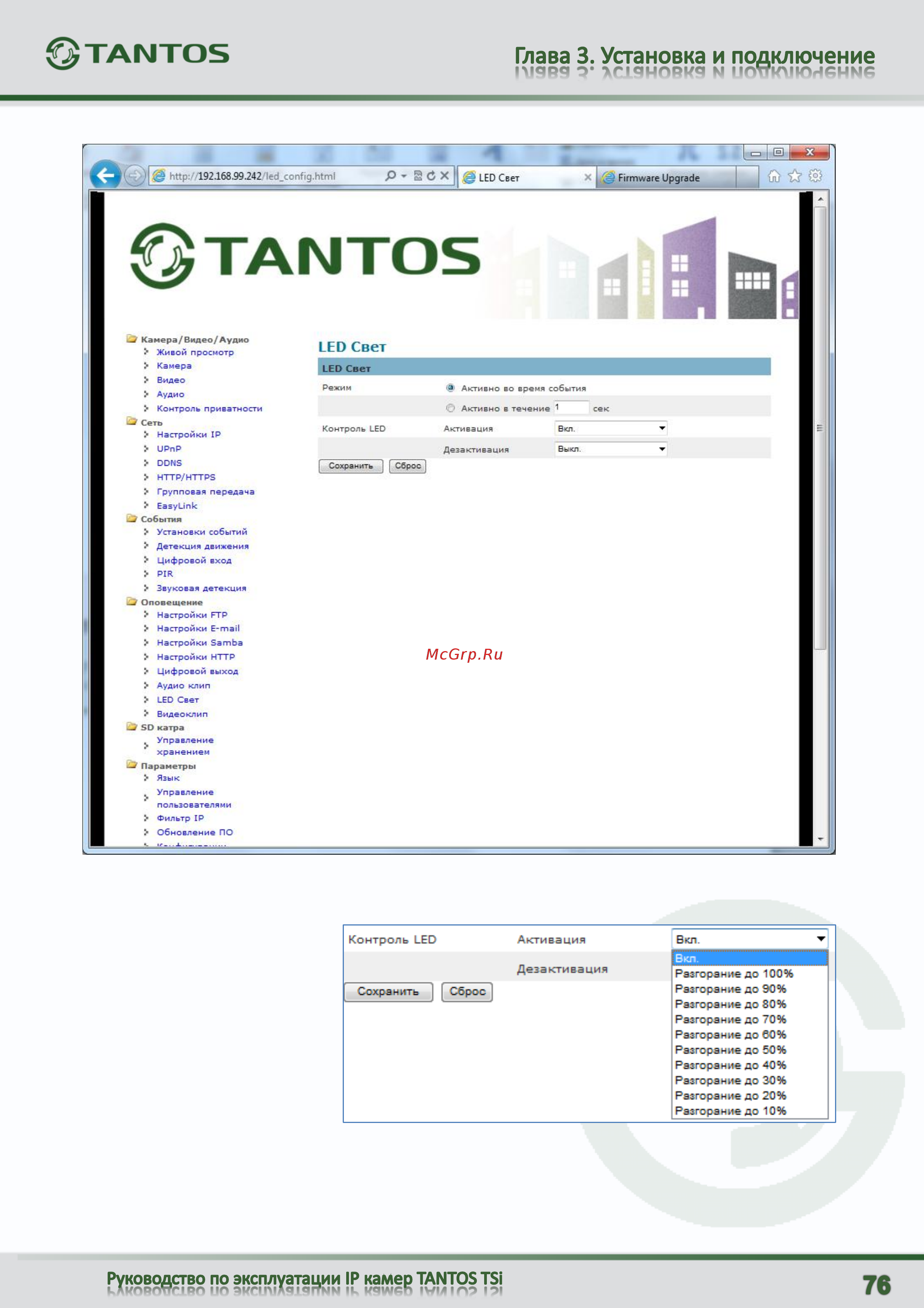The height and width of the screenshot is (1308, 924).
Task: Open Звуковая детекция link
Action: (x=202, y=588)
